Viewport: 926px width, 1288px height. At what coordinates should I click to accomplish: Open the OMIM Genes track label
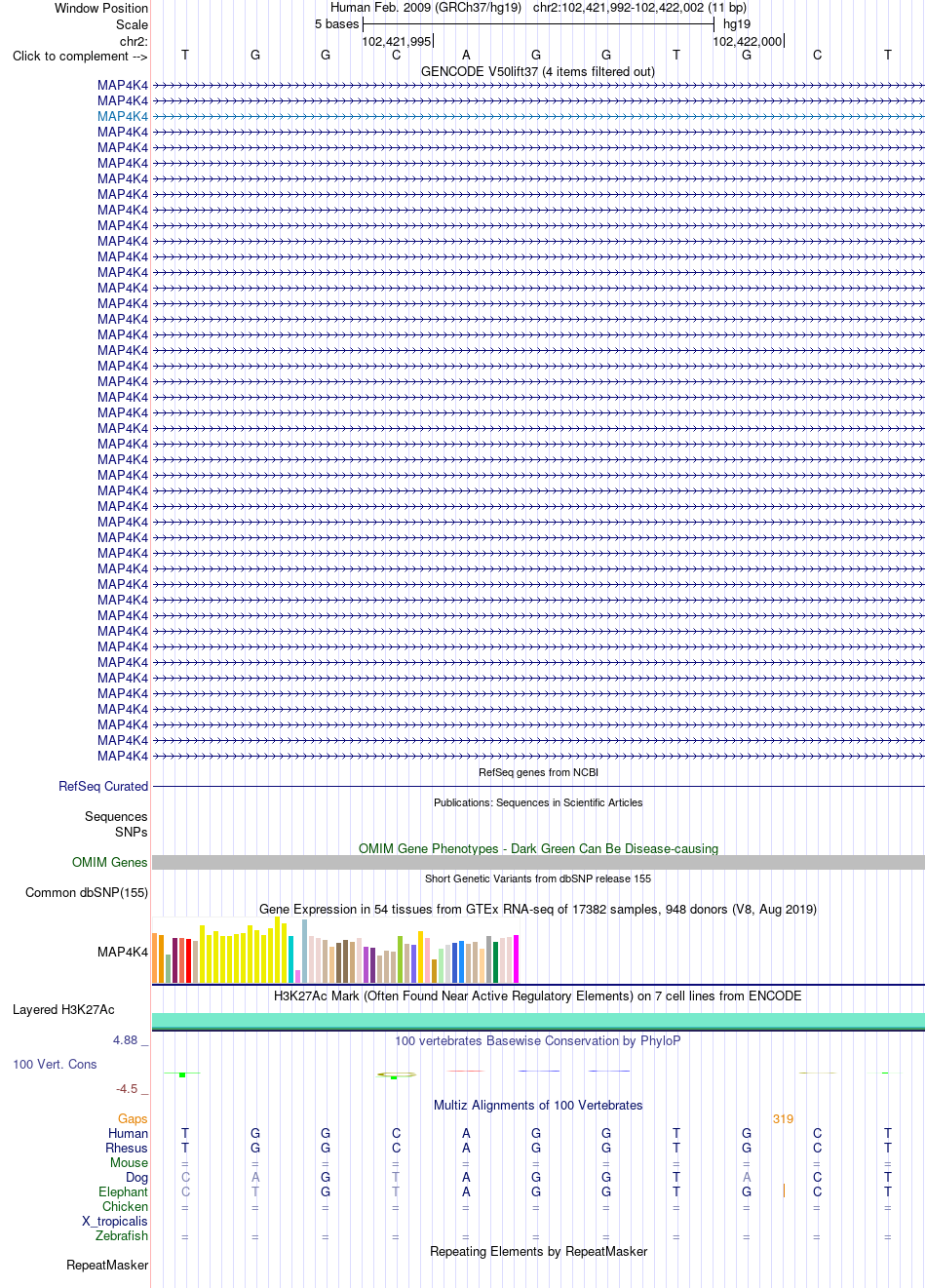(x=110, y=862)
